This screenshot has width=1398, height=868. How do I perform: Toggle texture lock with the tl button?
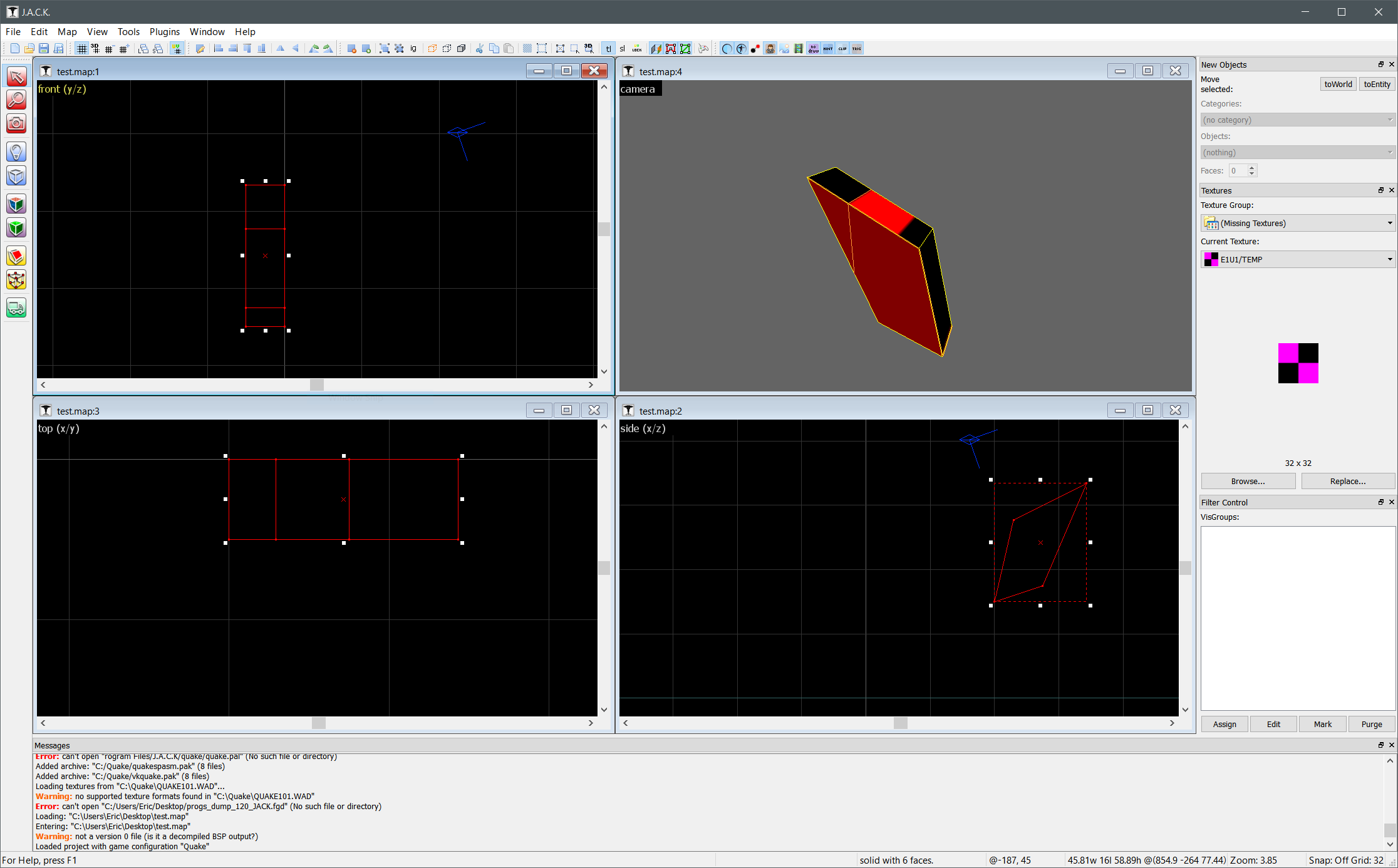(x=608, y=48)
